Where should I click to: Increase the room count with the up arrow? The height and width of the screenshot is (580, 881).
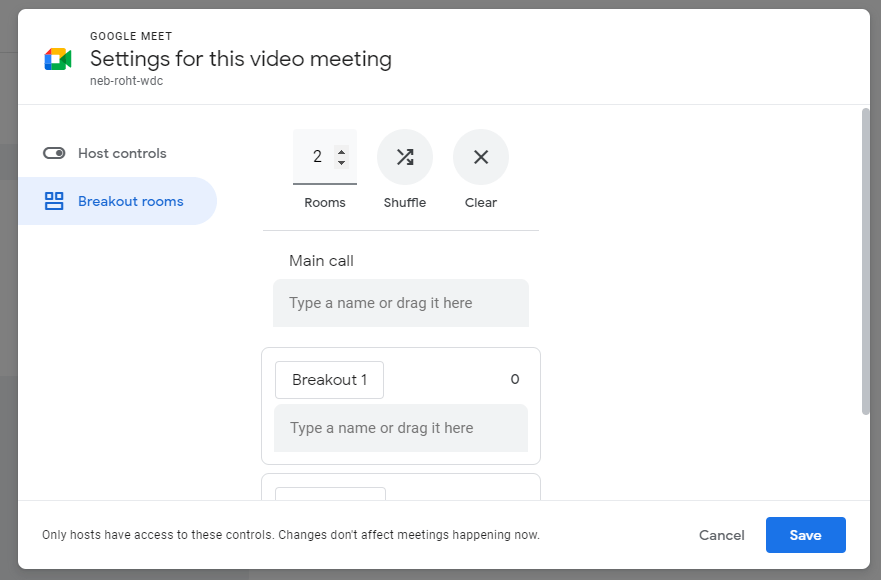click(342, 152)
